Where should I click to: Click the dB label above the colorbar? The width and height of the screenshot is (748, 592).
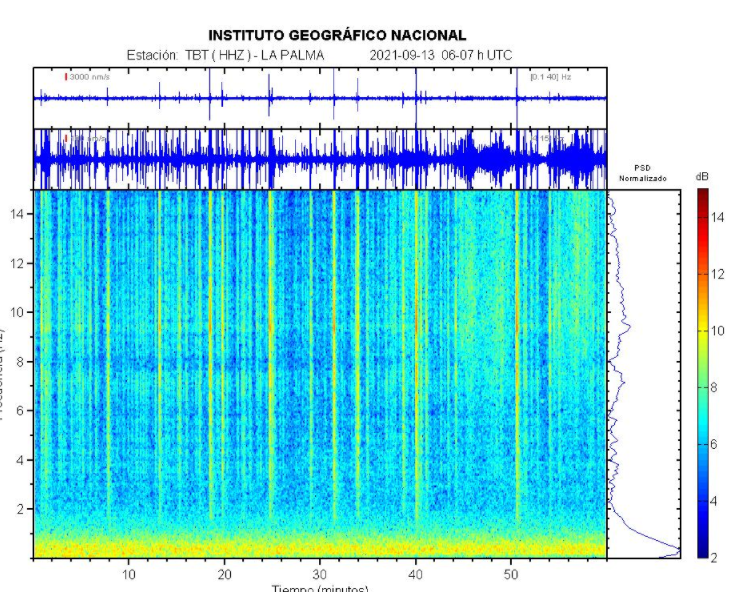(x=702, y=177)
